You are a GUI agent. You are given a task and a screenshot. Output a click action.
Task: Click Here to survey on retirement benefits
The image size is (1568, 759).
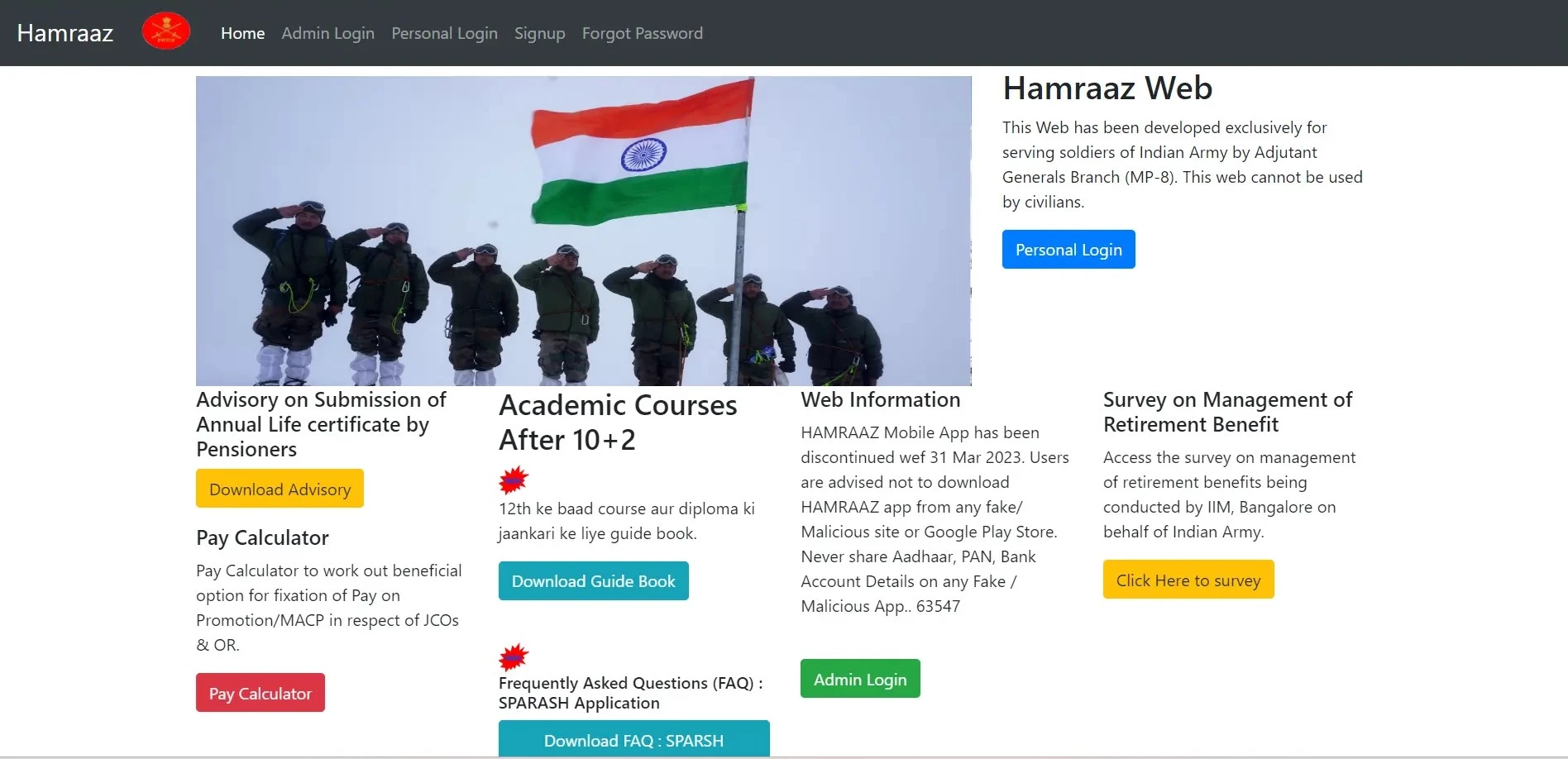[1188, 580]
